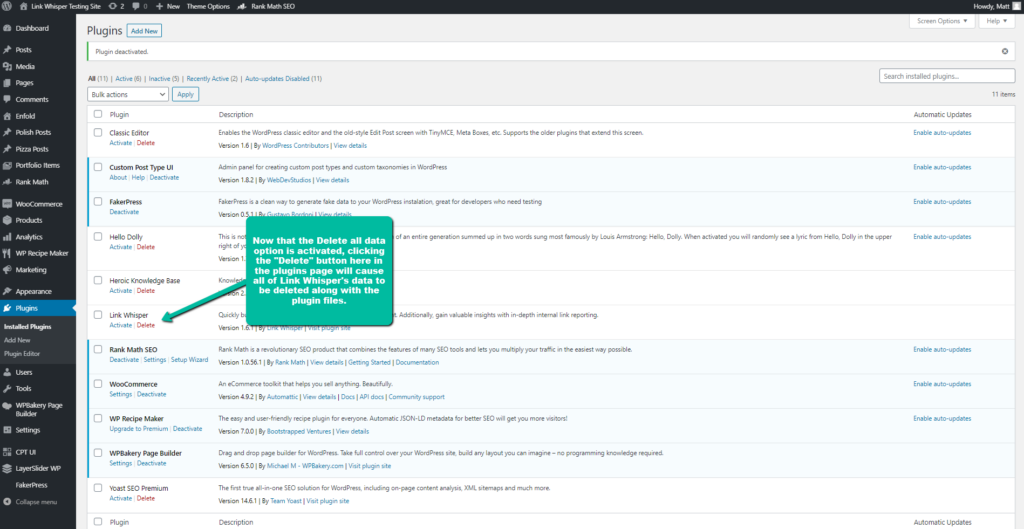Click the WooCommerce sidebar icon
The image size is (1024, 529).
(7, 204)
